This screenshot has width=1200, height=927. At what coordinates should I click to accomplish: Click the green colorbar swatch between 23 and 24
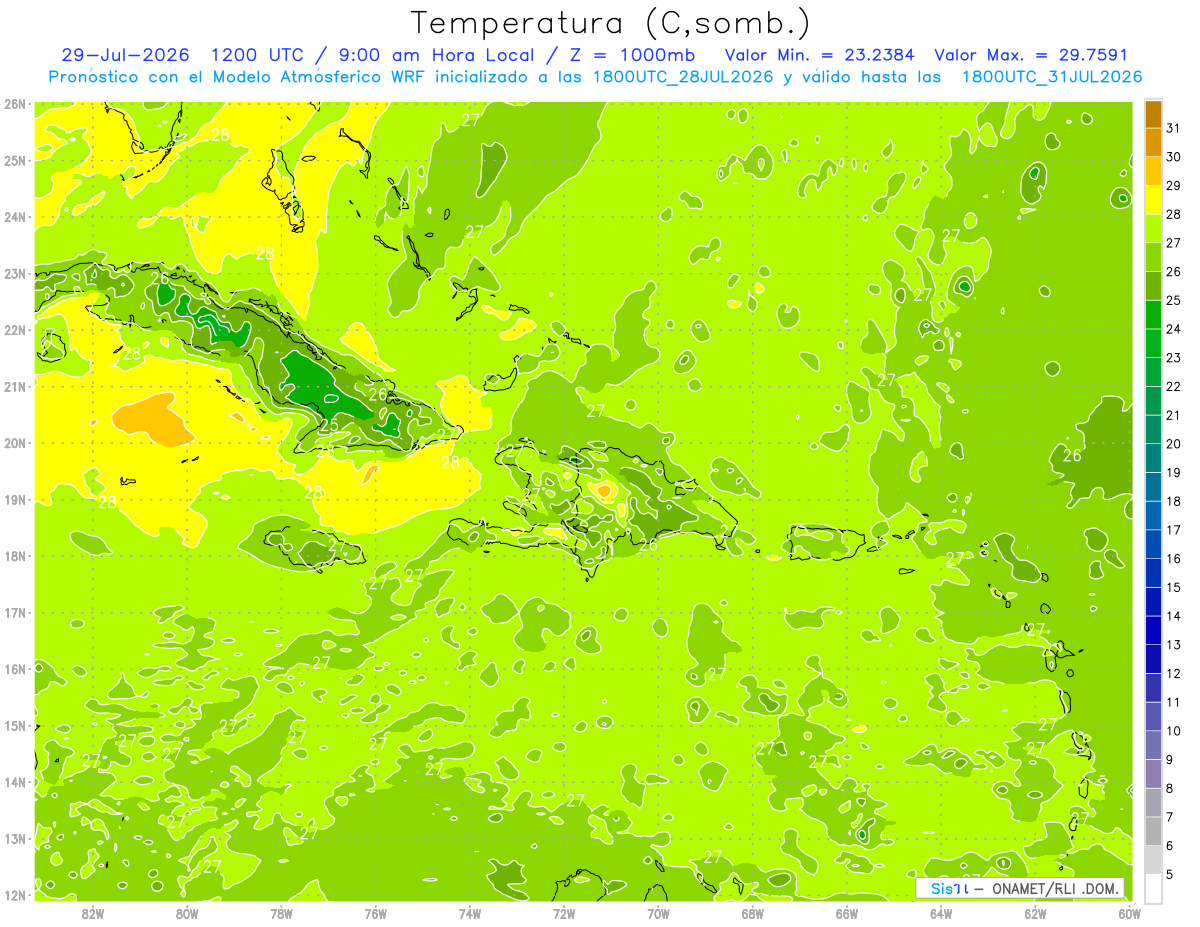click(1153, 343)
